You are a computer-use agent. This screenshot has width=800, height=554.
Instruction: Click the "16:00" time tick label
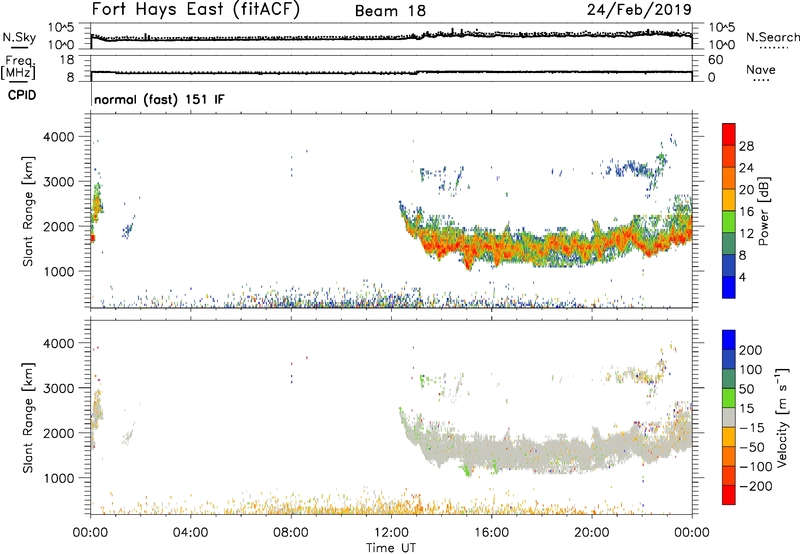[491, 533]
